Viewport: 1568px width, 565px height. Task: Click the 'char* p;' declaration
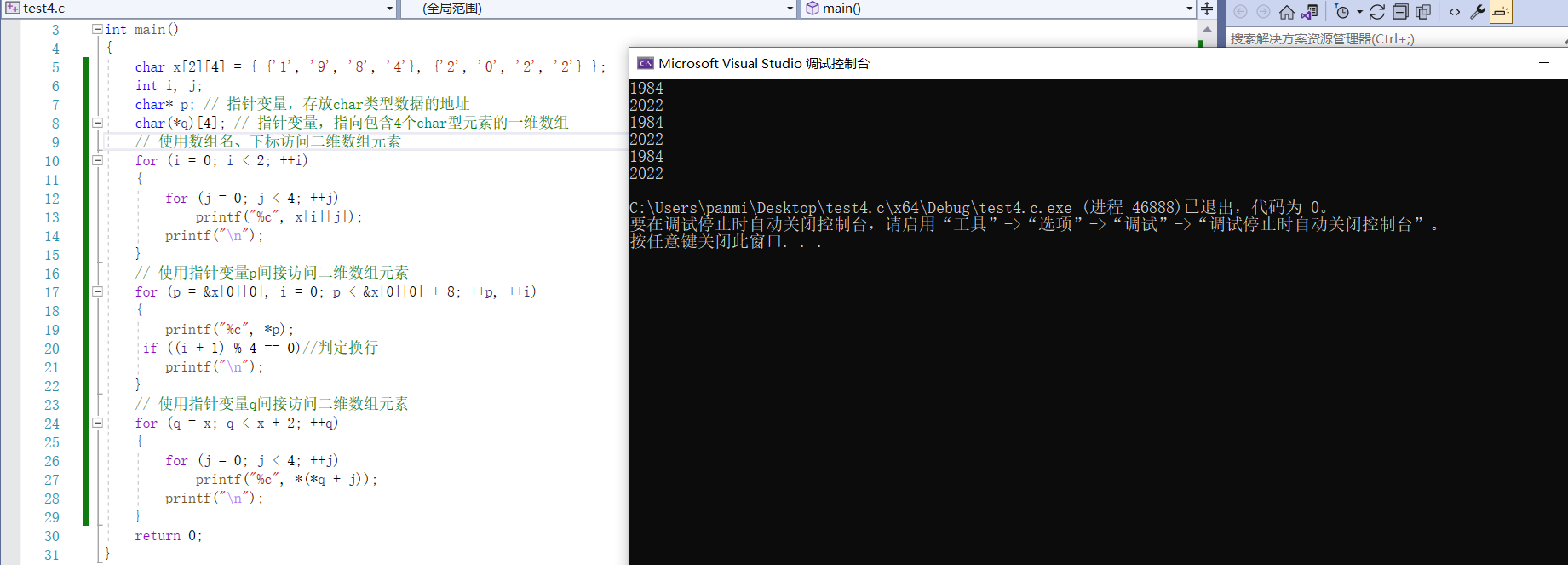tap(164, 104)
